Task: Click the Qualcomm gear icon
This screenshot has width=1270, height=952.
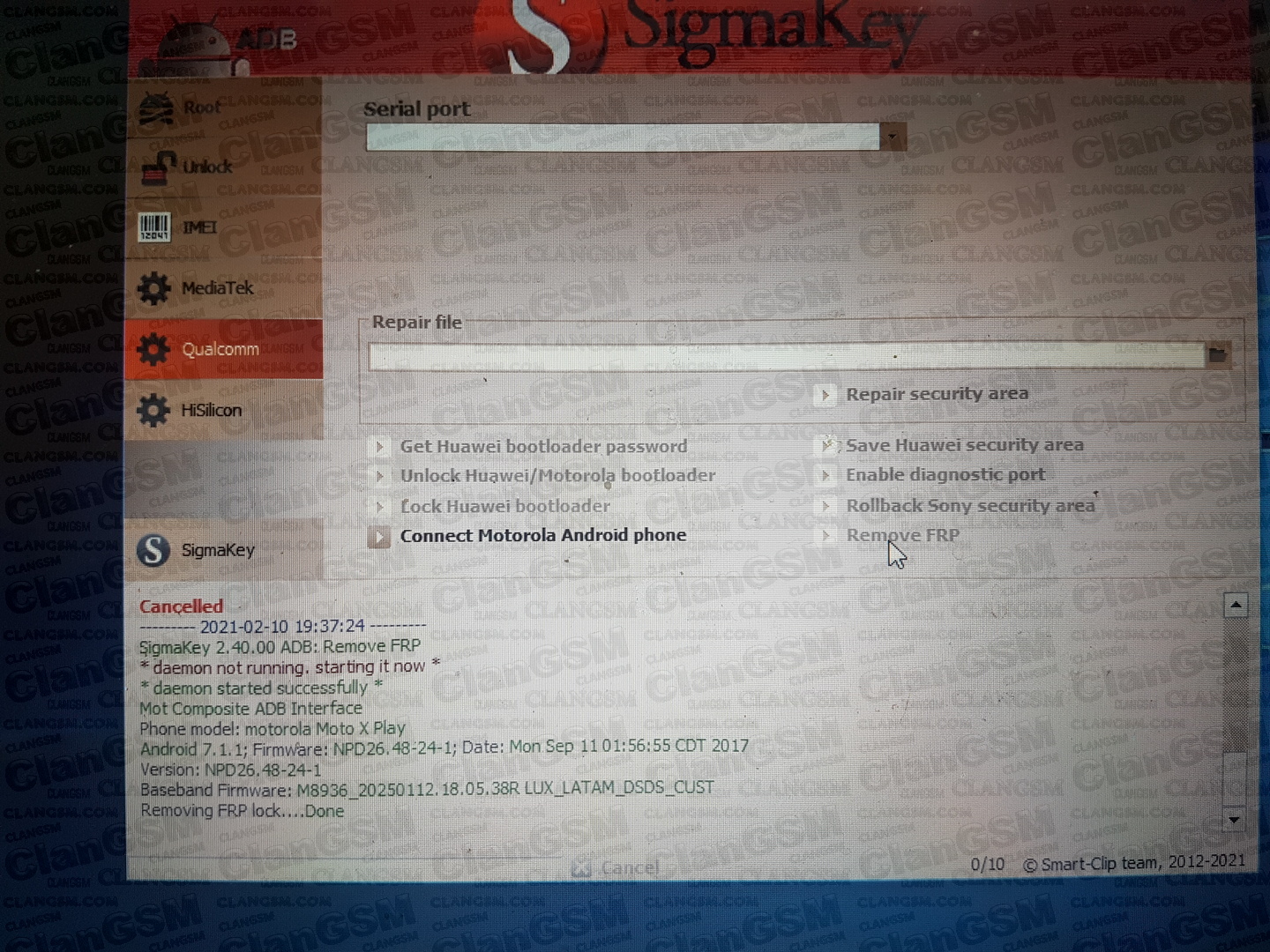Action: 153,349
